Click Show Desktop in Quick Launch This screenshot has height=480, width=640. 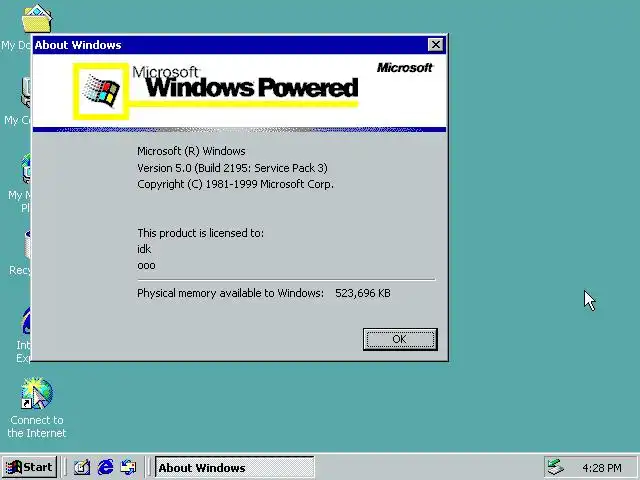coord(82,467)
